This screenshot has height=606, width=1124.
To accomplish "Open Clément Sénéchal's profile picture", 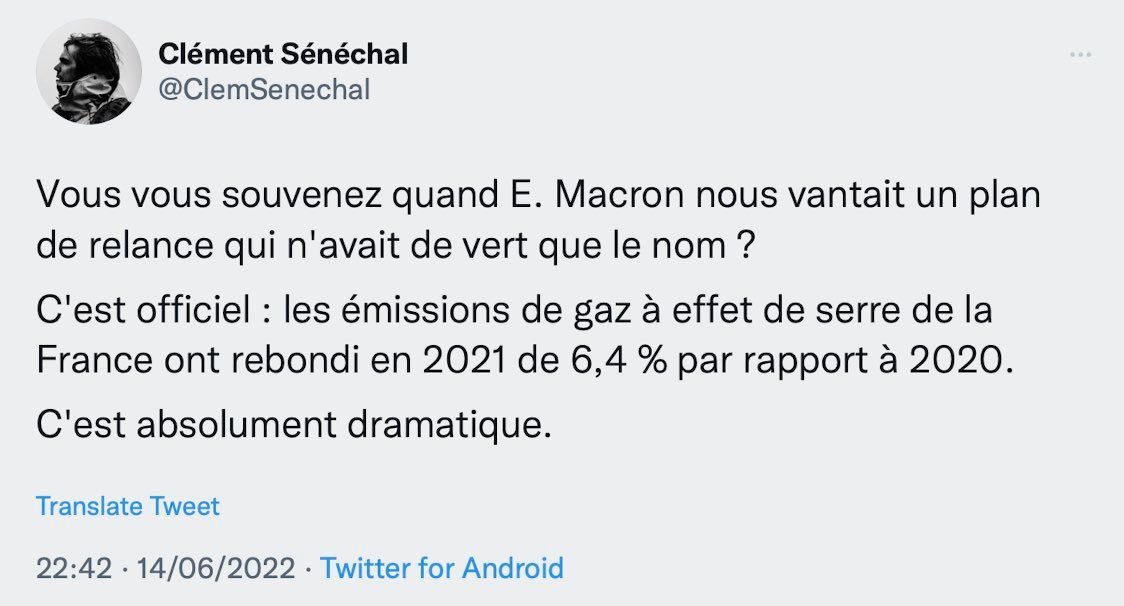I will [89, 72].
